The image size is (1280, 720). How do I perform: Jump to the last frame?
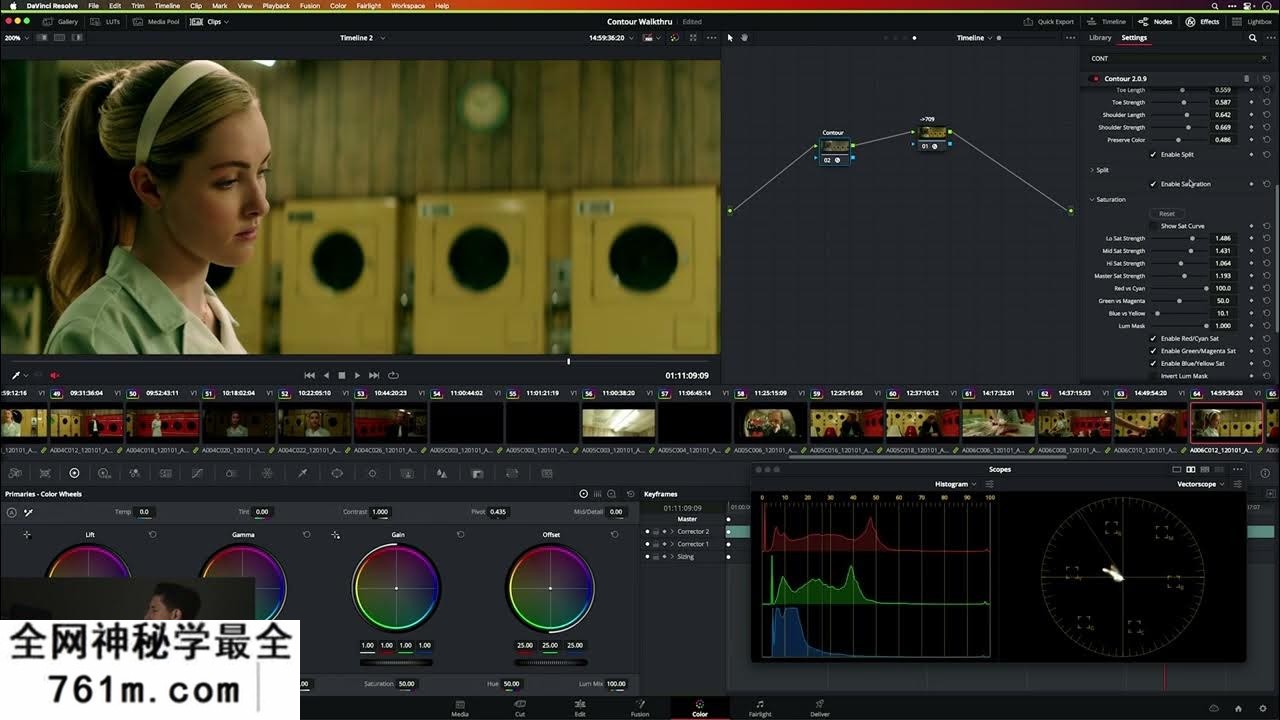pyautogui.click(x=374, y=375)
